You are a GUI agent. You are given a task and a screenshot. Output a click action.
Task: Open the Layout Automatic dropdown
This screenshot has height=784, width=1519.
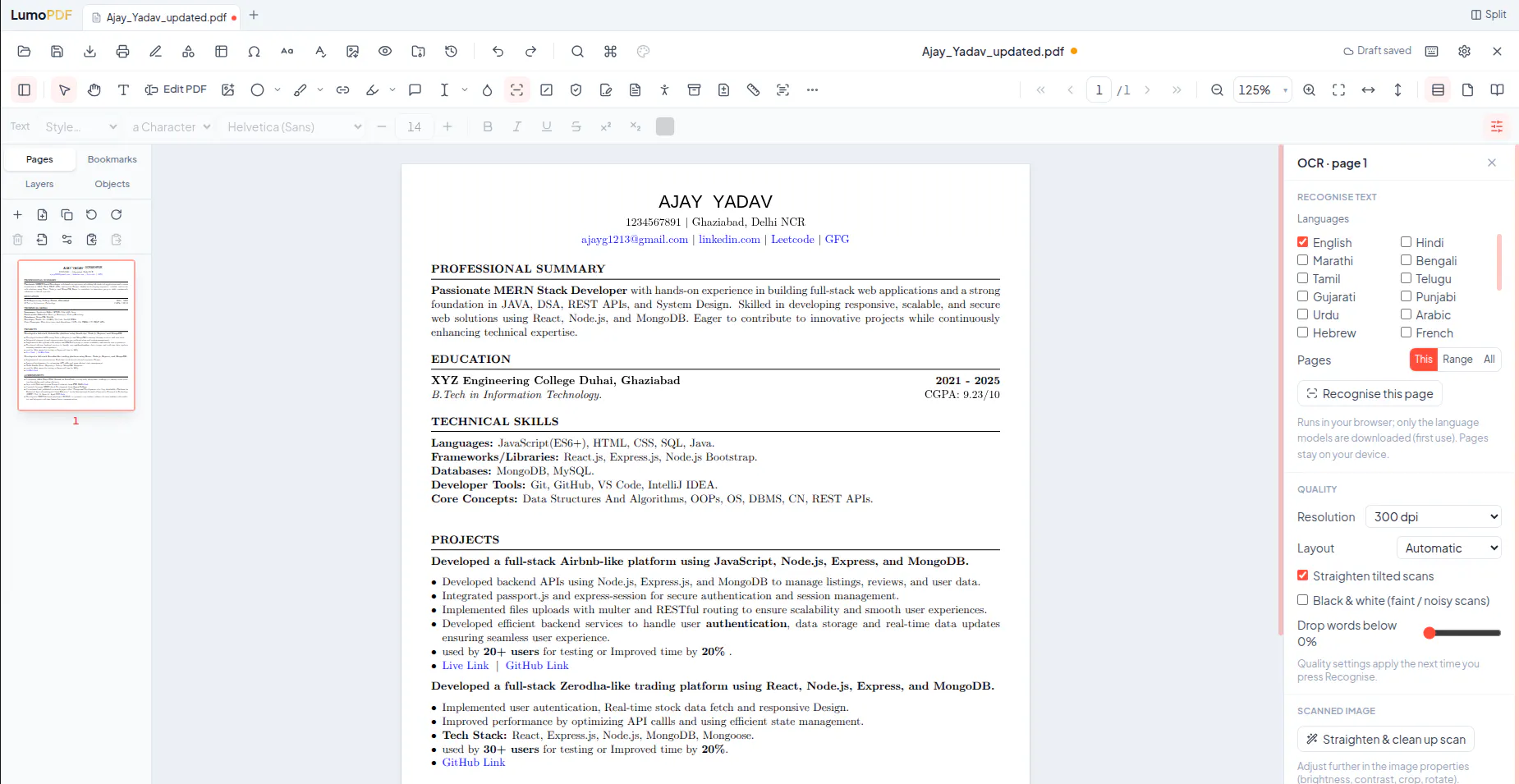(1449, 548)
